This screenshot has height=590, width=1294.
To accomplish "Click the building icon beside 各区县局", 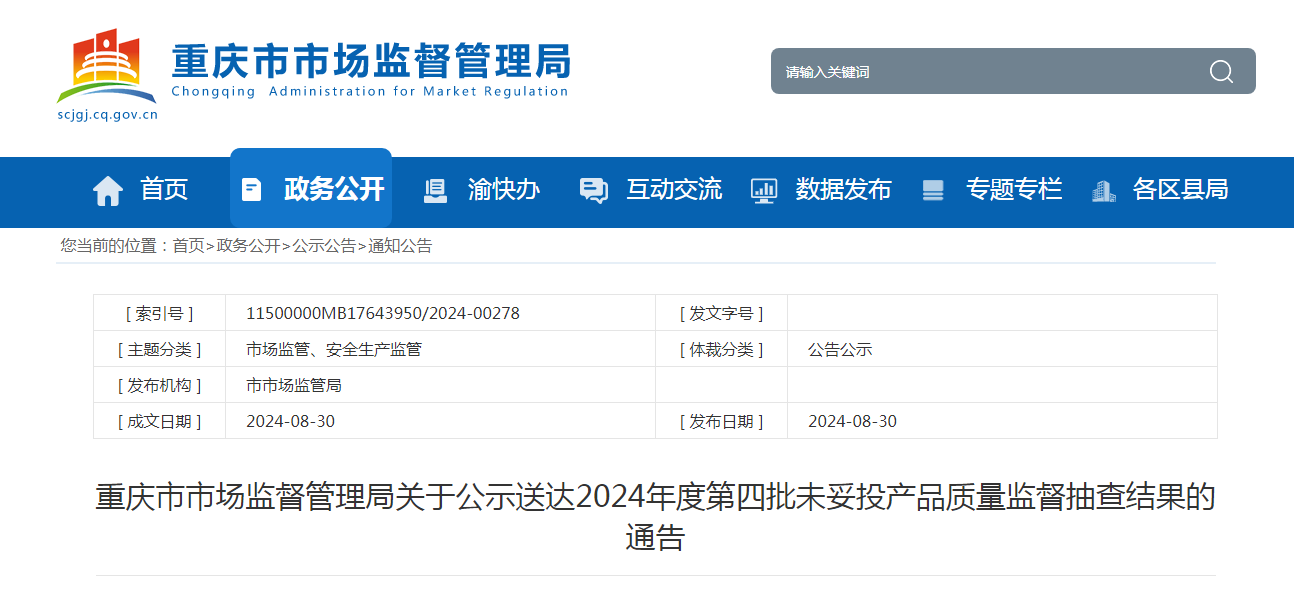I will 1103,190.
